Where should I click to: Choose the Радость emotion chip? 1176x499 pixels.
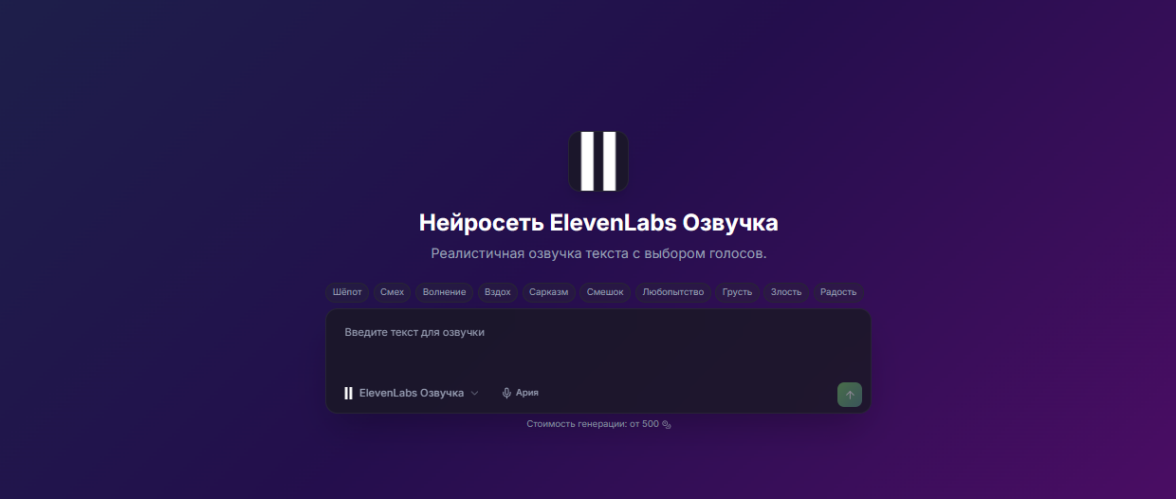click(838, 292)
